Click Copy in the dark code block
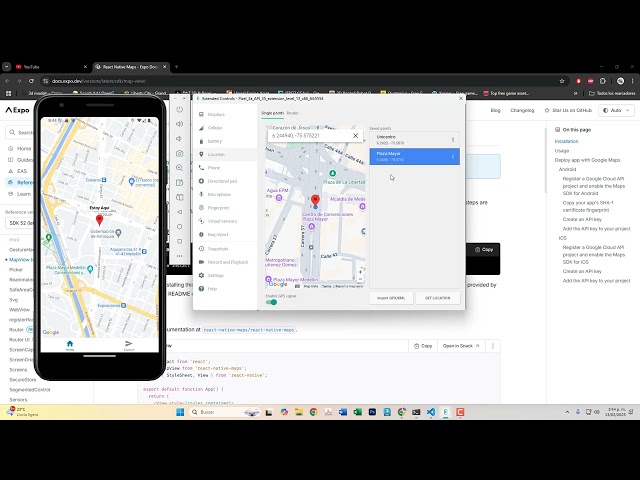The width and height of the screenshot is (640, 480). coord(484,249)
